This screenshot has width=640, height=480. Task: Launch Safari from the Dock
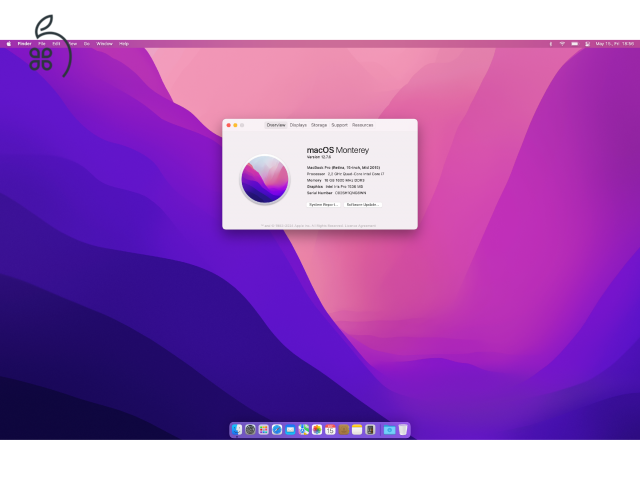point(277,429)
